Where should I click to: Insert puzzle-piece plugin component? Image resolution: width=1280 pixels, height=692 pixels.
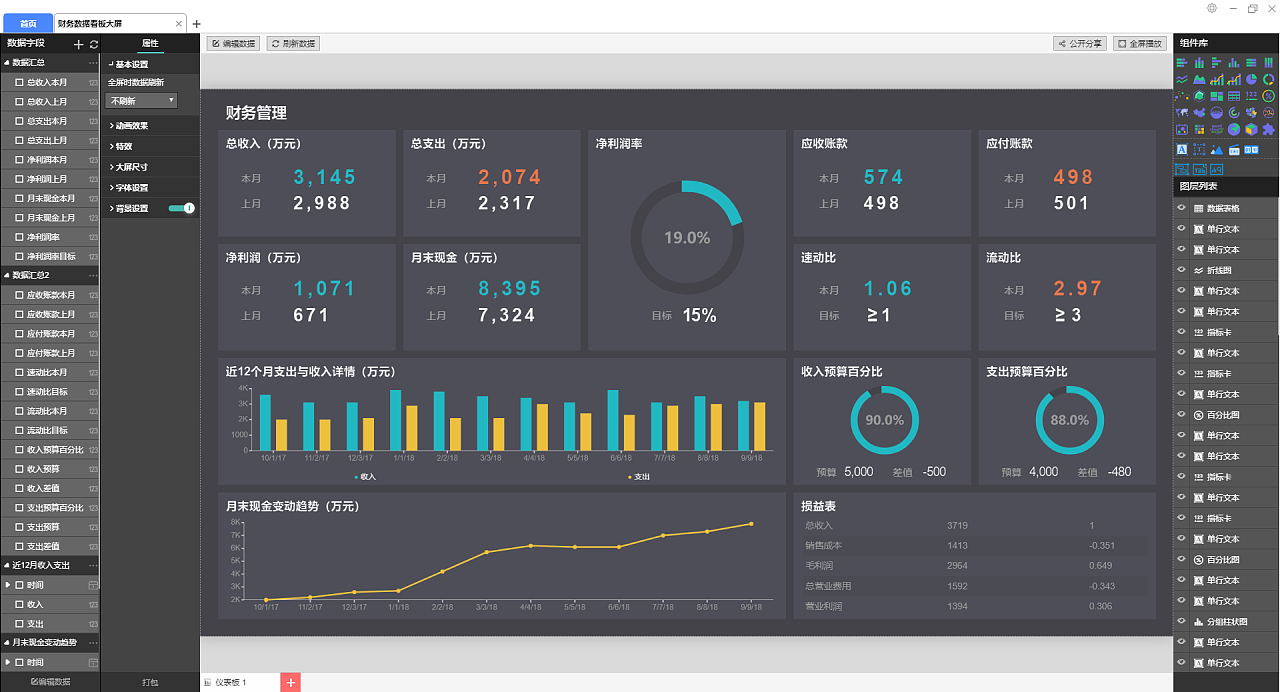[1269, 129]
